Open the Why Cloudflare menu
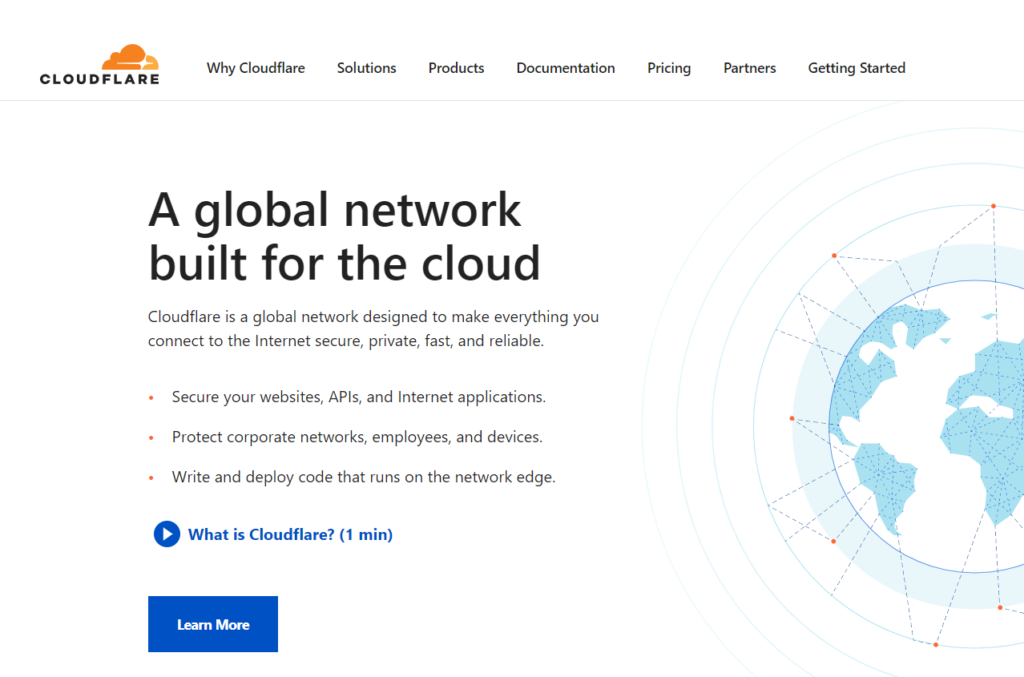Viewport: 1024px width, 677px height. [x=255, y=68]
